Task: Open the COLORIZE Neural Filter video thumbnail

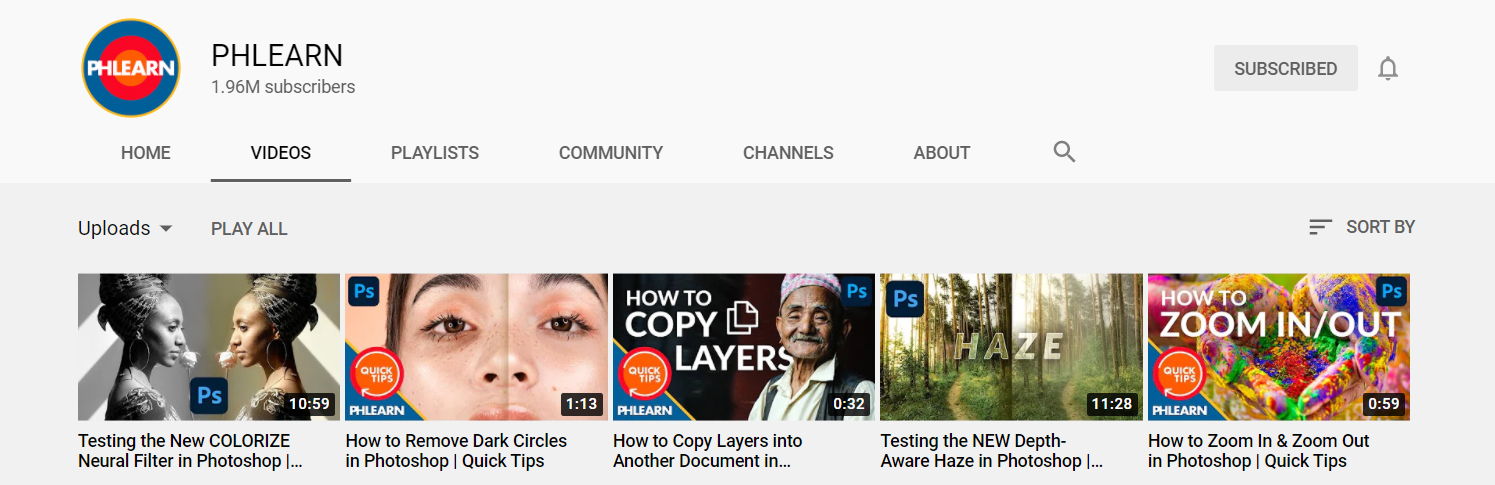Action: 209,347
